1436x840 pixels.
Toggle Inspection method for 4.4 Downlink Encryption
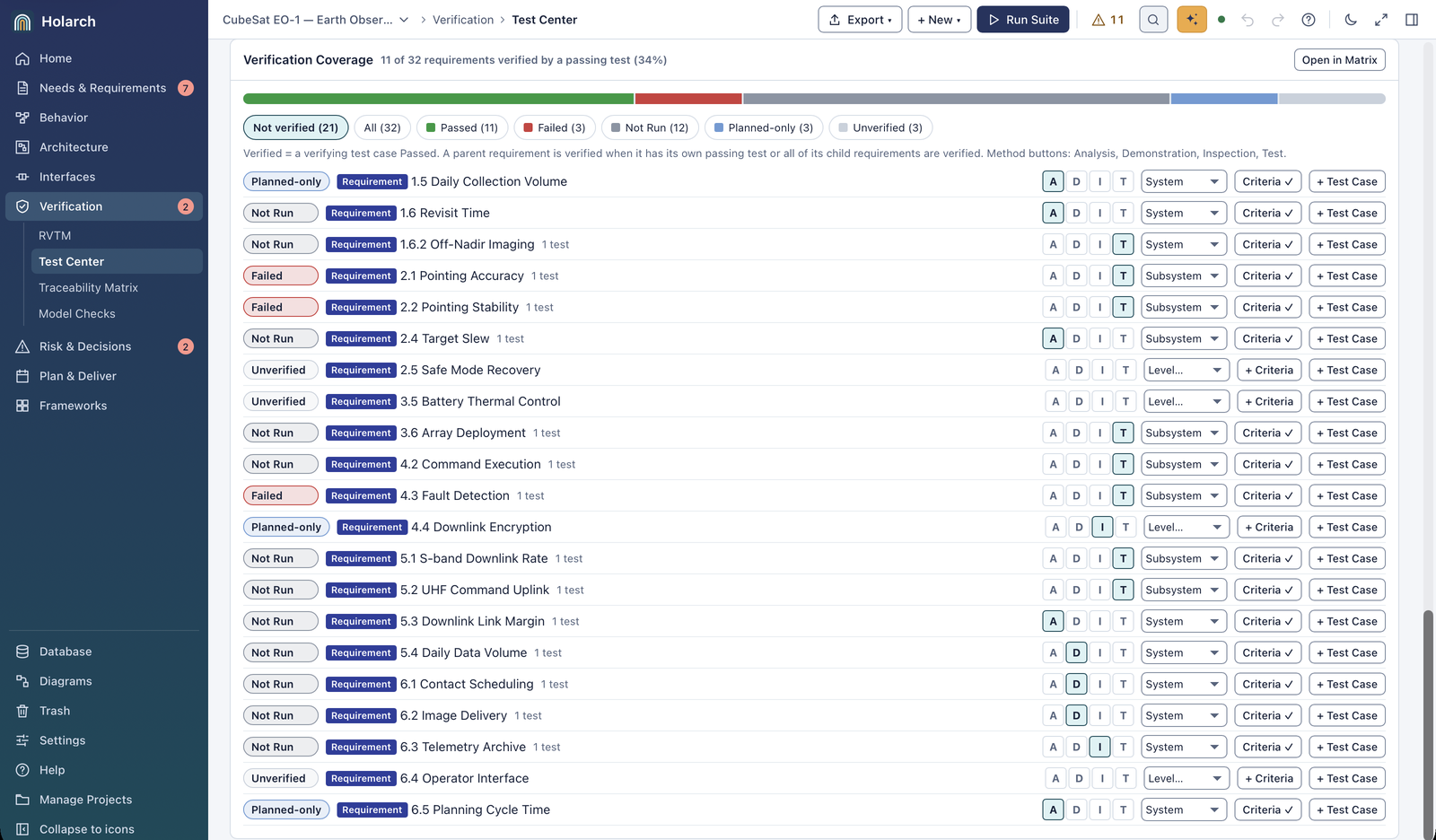pos(1102,527)
